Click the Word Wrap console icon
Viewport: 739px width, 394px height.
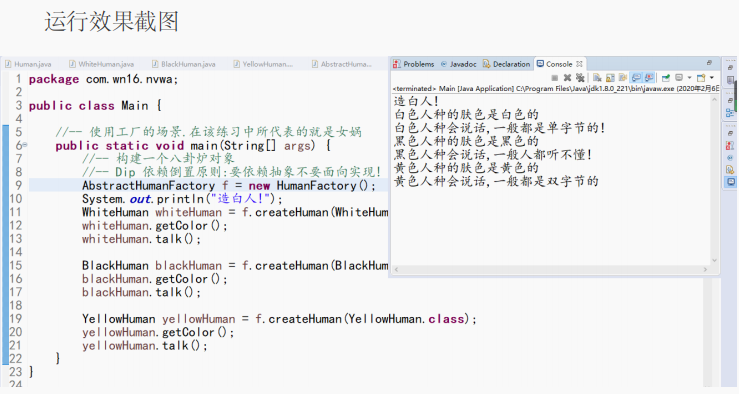[623, 78]
